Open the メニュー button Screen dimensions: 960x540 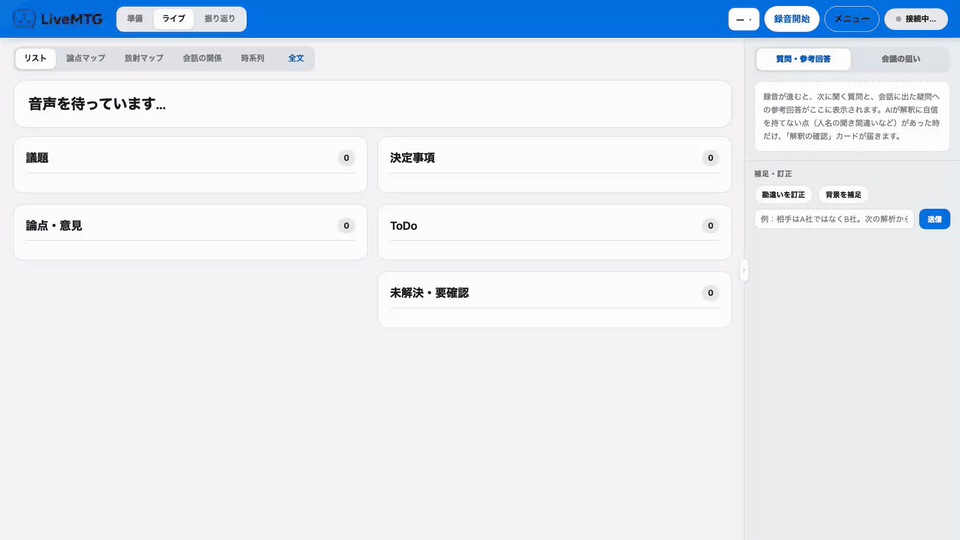[852, 19]
